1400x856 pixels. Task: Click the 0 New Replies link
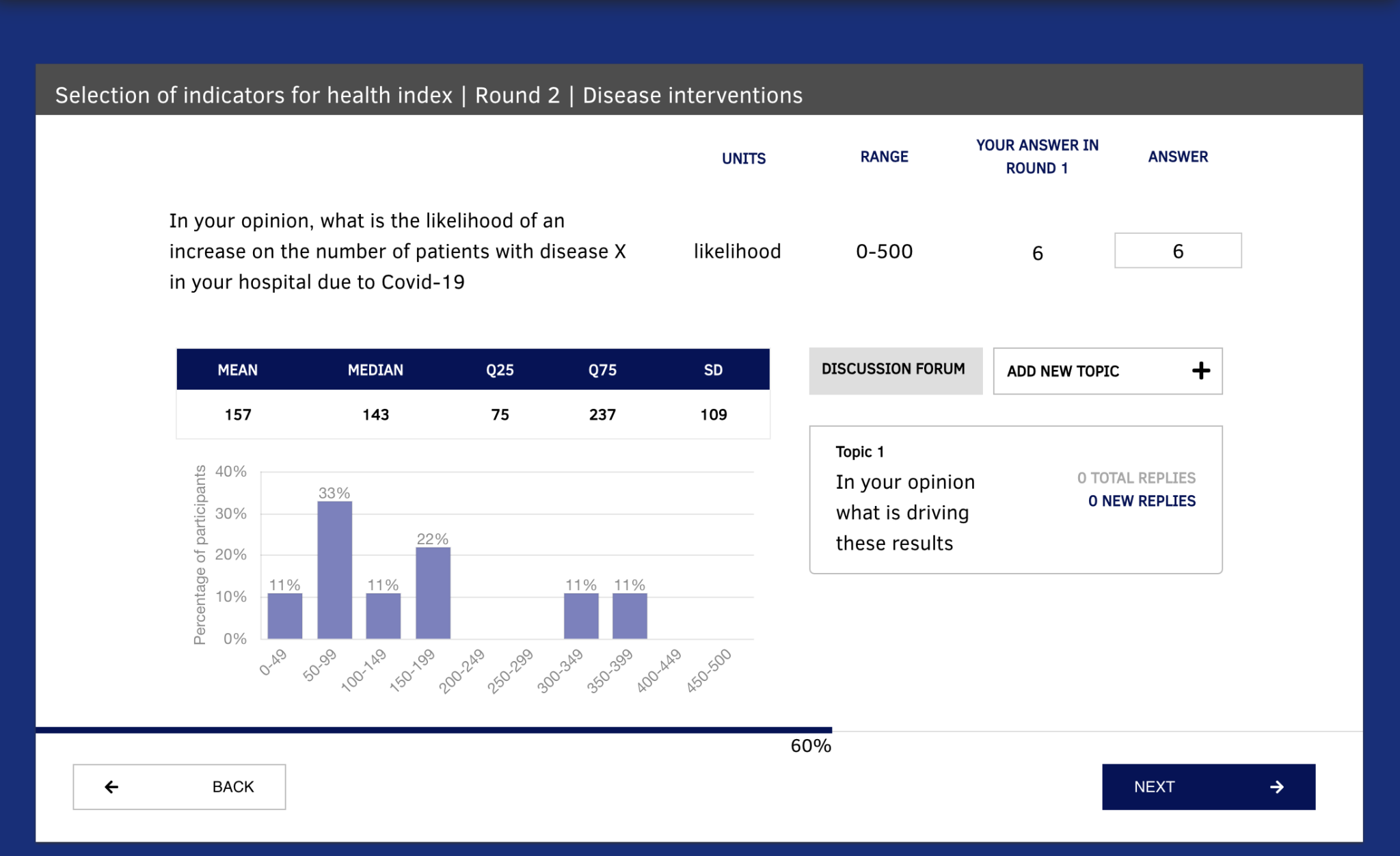[x=1142, y=501]
